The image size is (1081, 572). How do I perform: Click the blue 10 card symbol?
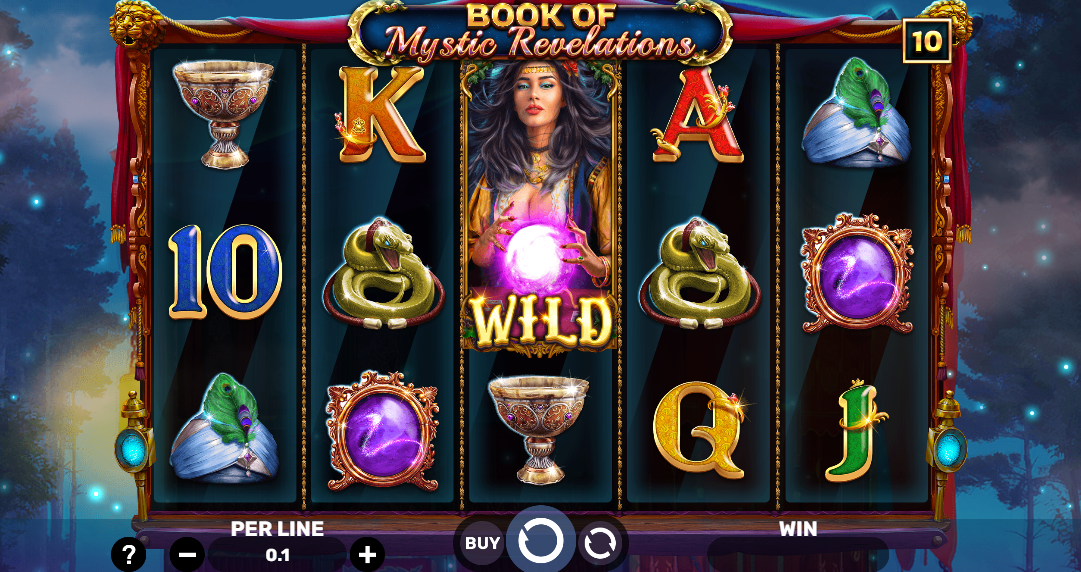[x=225, y=272]
